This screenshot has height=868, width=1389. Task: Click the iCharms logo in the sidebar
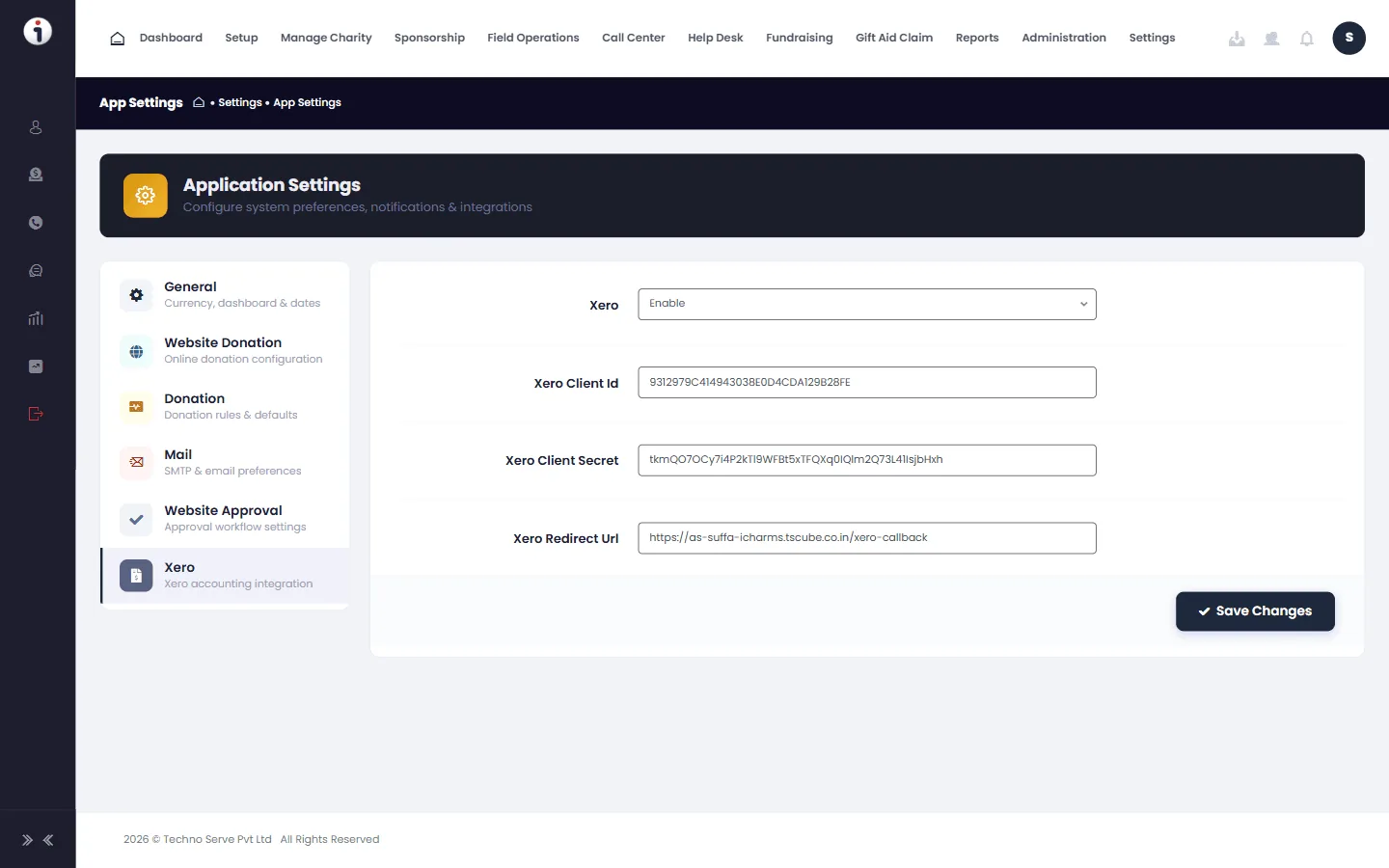coord(37,31)
